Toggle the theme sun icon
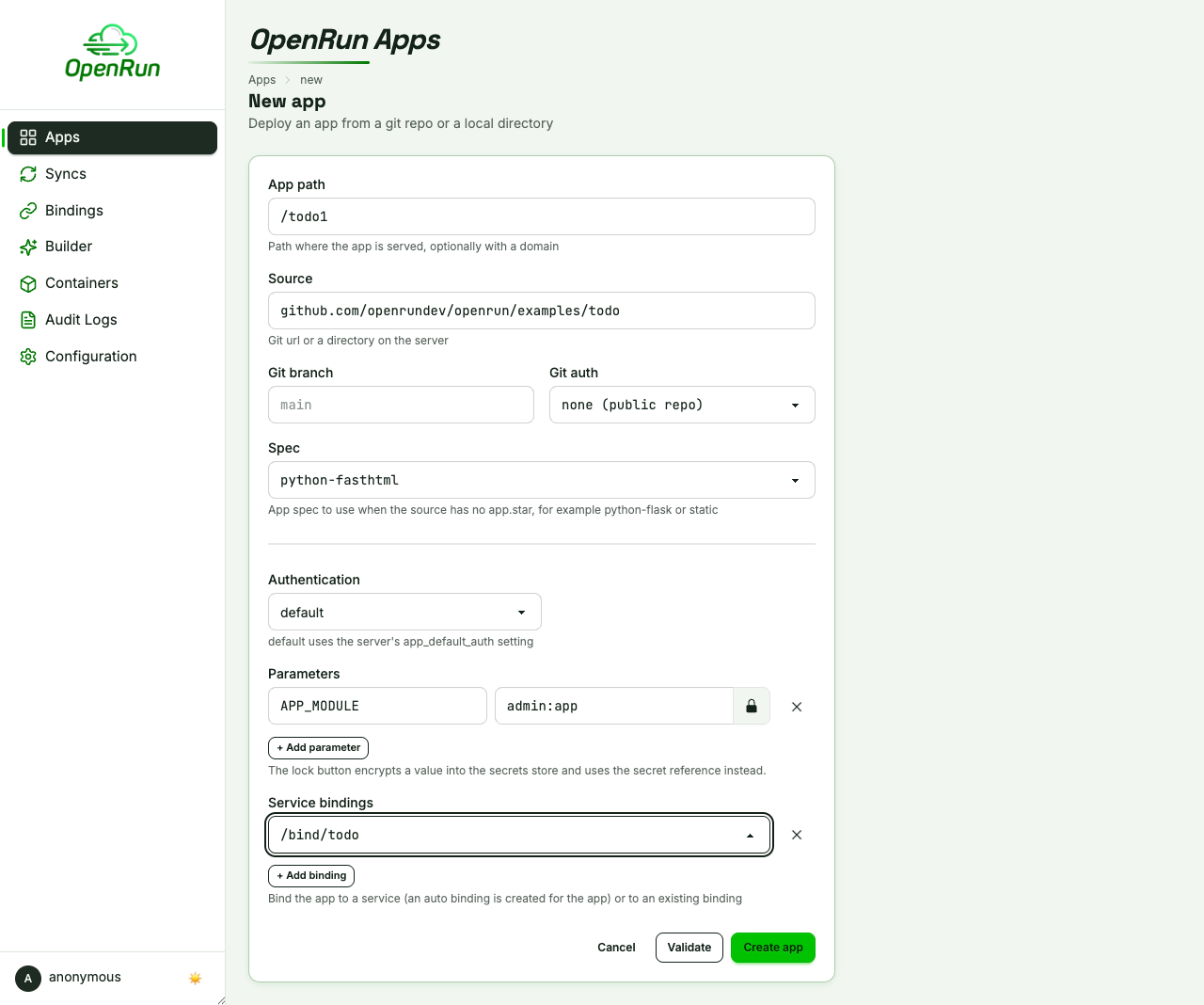Viewport: 1204px width, 1005px height. (x=196, y=979)
